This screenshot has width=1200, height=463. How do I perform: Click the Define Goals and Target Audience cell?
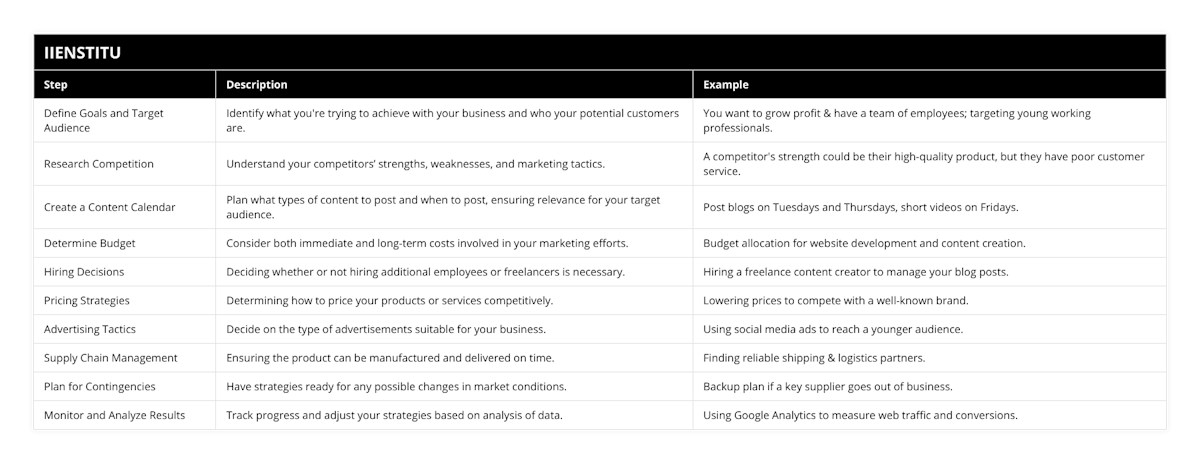point(104,120)
